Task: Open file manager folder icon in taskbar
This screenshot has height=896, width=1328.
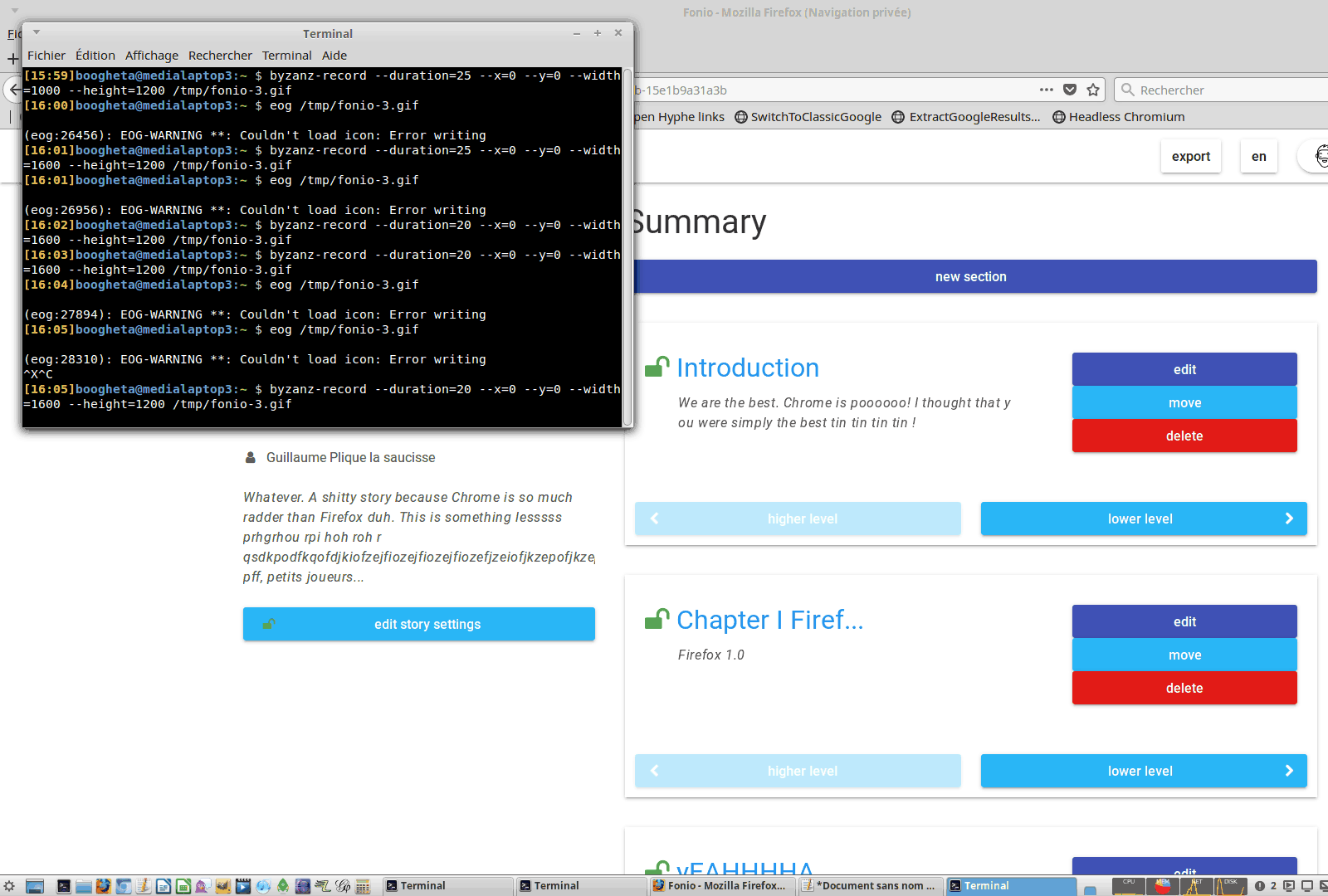Action: coord(84,886)
